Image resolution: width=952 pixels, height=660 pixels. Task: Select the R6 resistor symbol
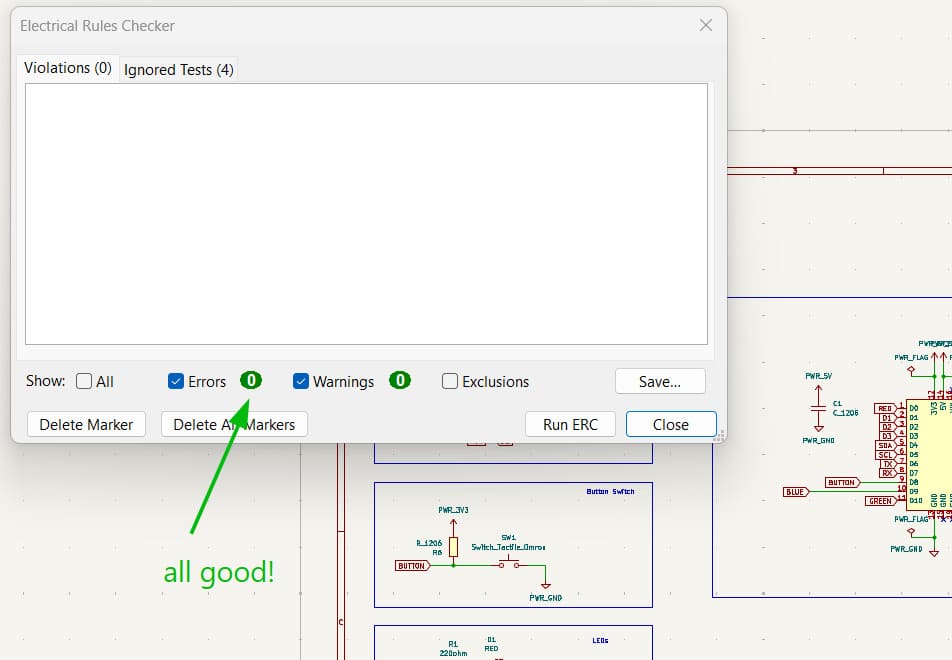(454, 547)
